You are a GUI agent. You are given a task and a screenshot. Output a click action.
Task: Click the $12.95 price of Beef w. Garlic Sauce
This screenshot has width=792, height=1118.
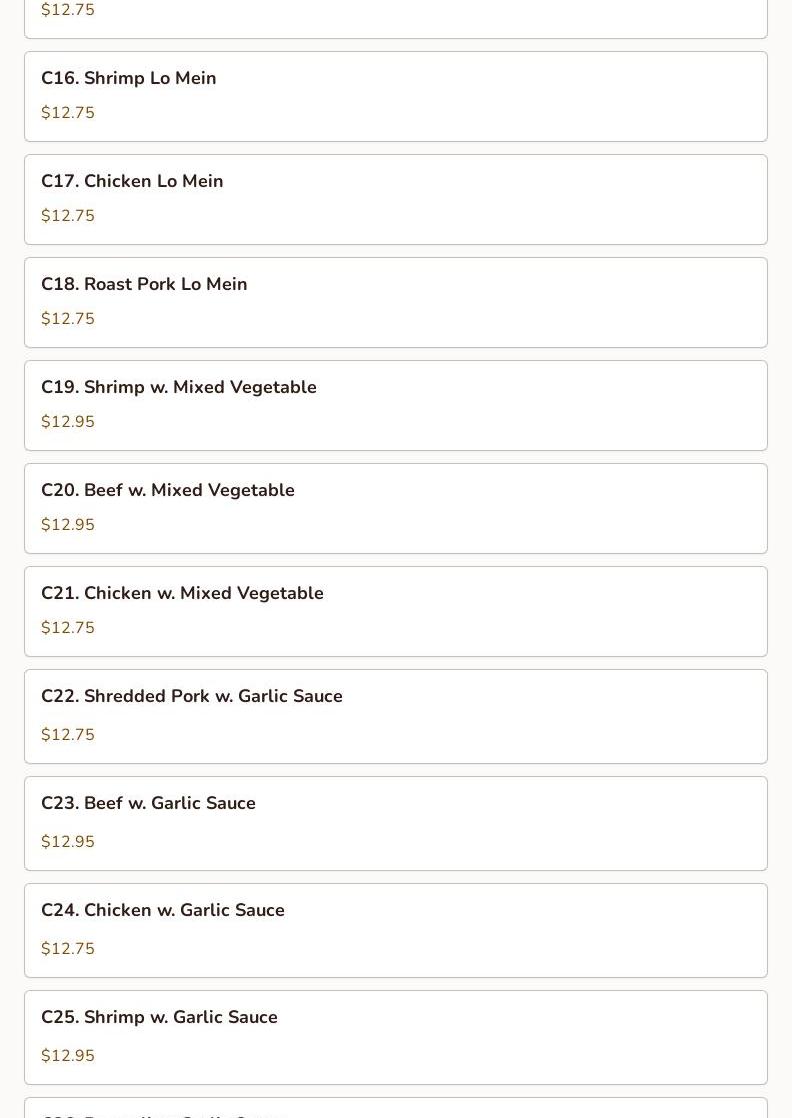(68, 841)
